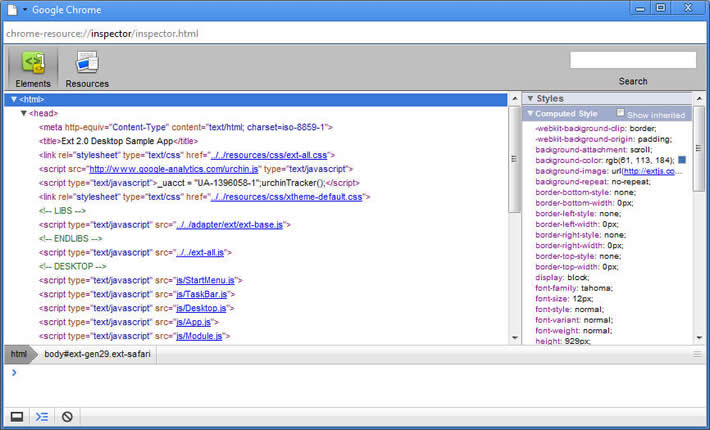Open google-analytics urchin.js link

(x=174, y=169)
